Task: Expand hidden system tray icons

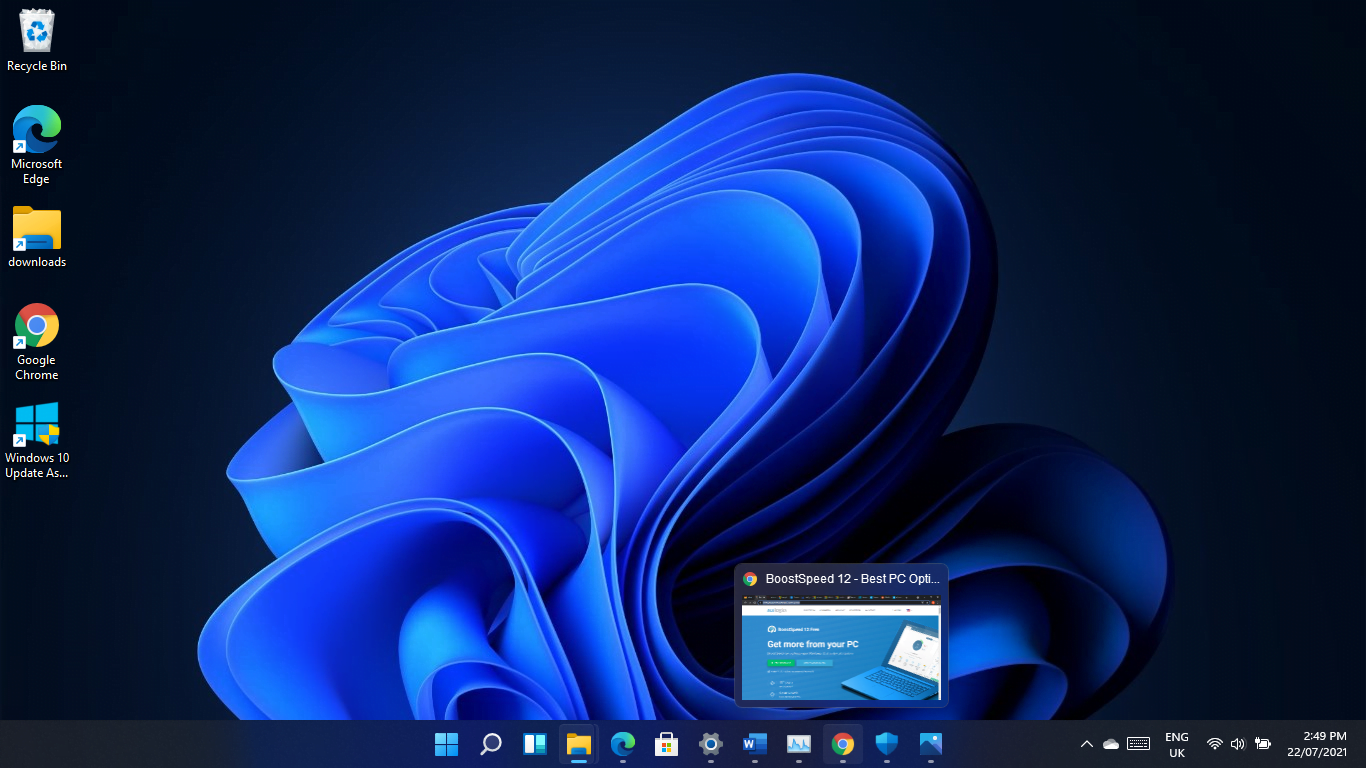Action: [x=1086, y=744]
